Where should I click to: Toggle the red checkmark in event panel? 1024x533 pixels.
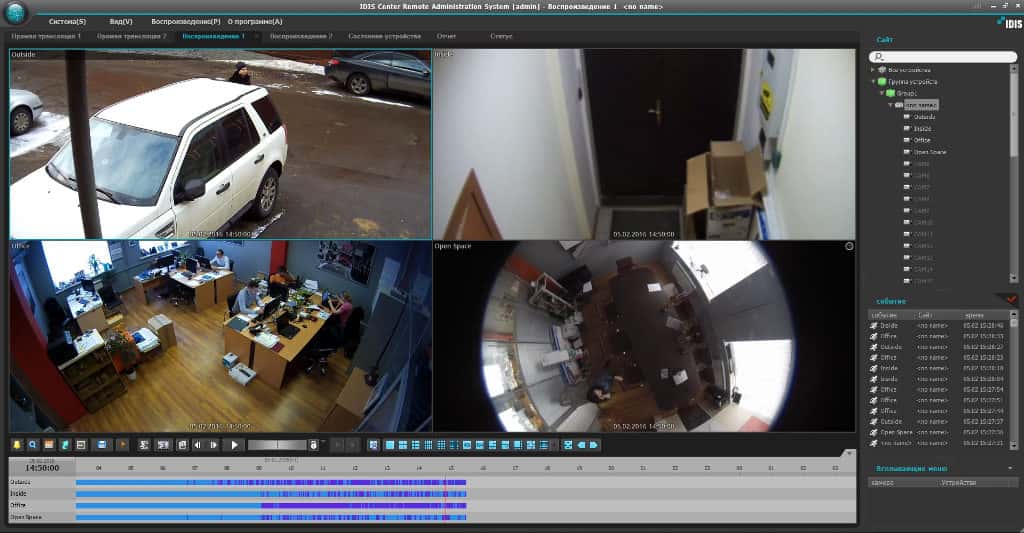tap(1012, 299)
